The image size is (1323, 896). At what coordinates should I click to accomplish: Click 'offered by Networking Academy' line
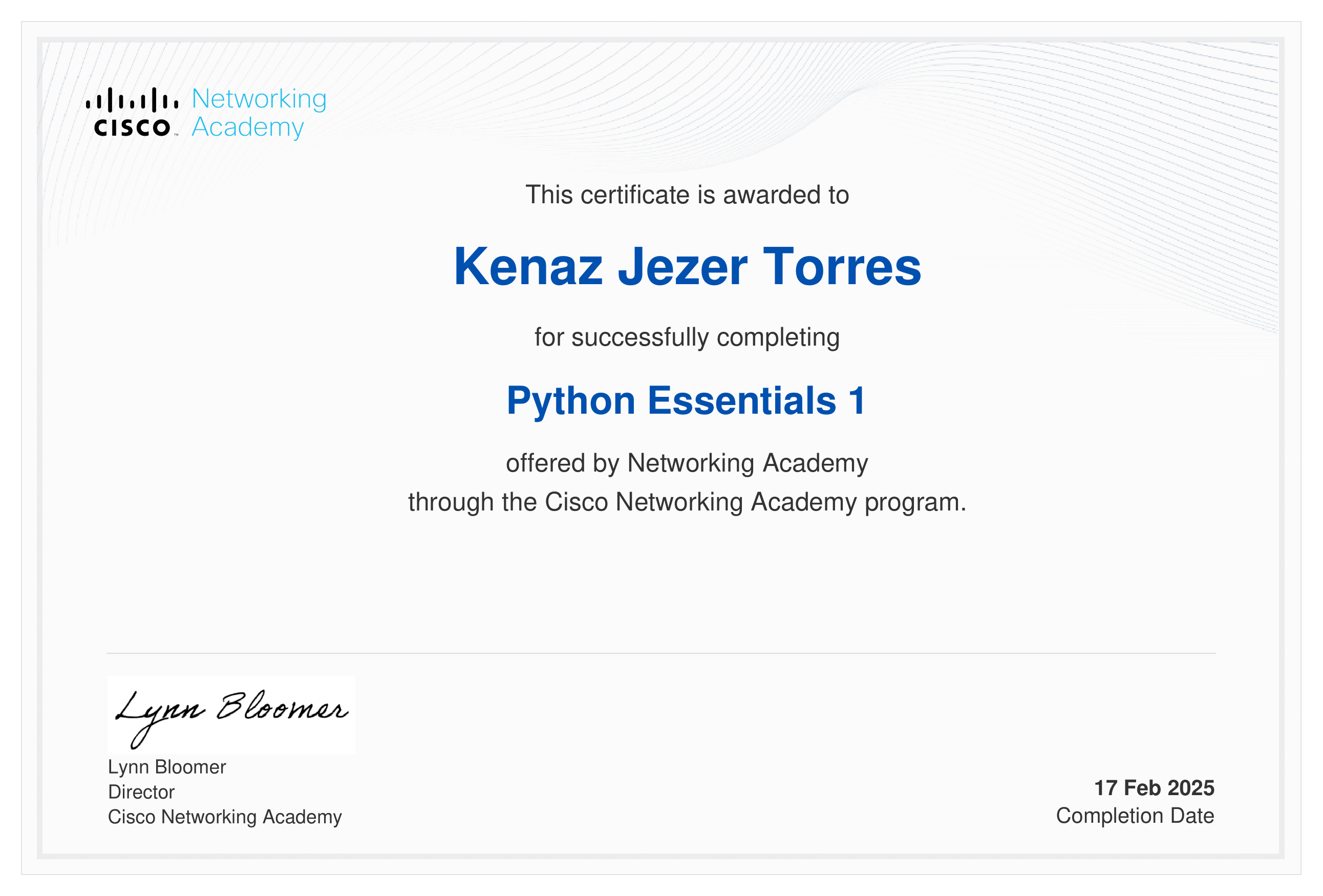coord(687,463)
